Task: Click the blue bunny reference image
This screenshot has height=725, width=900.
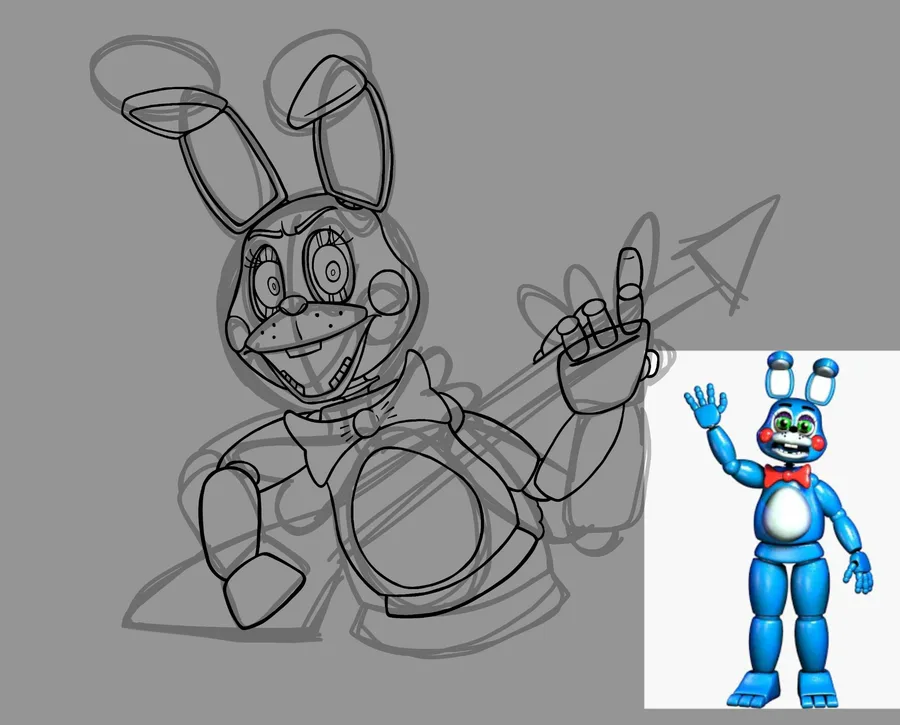Action: pyautogui.click(x=772, y=529)
